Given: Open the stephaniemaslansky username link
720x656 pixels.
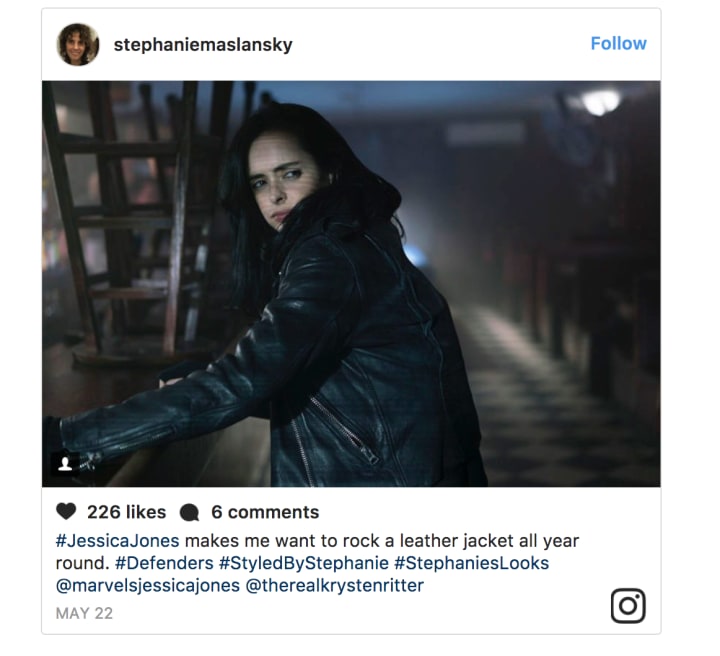Looking at the screenshot, I should click(203, 45).
